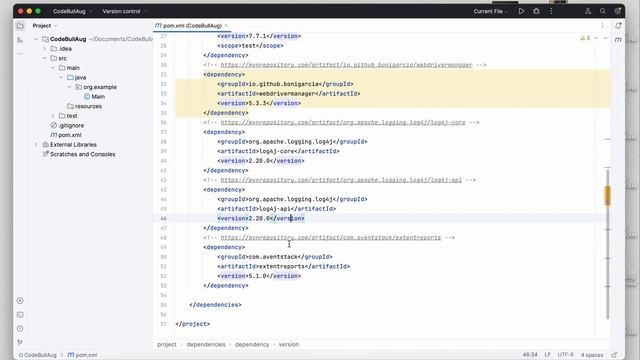Viewport: 640px width, 360px height.
Task: Run the current file with play icon
Action: pyautogui.click(x=521, y=11)
